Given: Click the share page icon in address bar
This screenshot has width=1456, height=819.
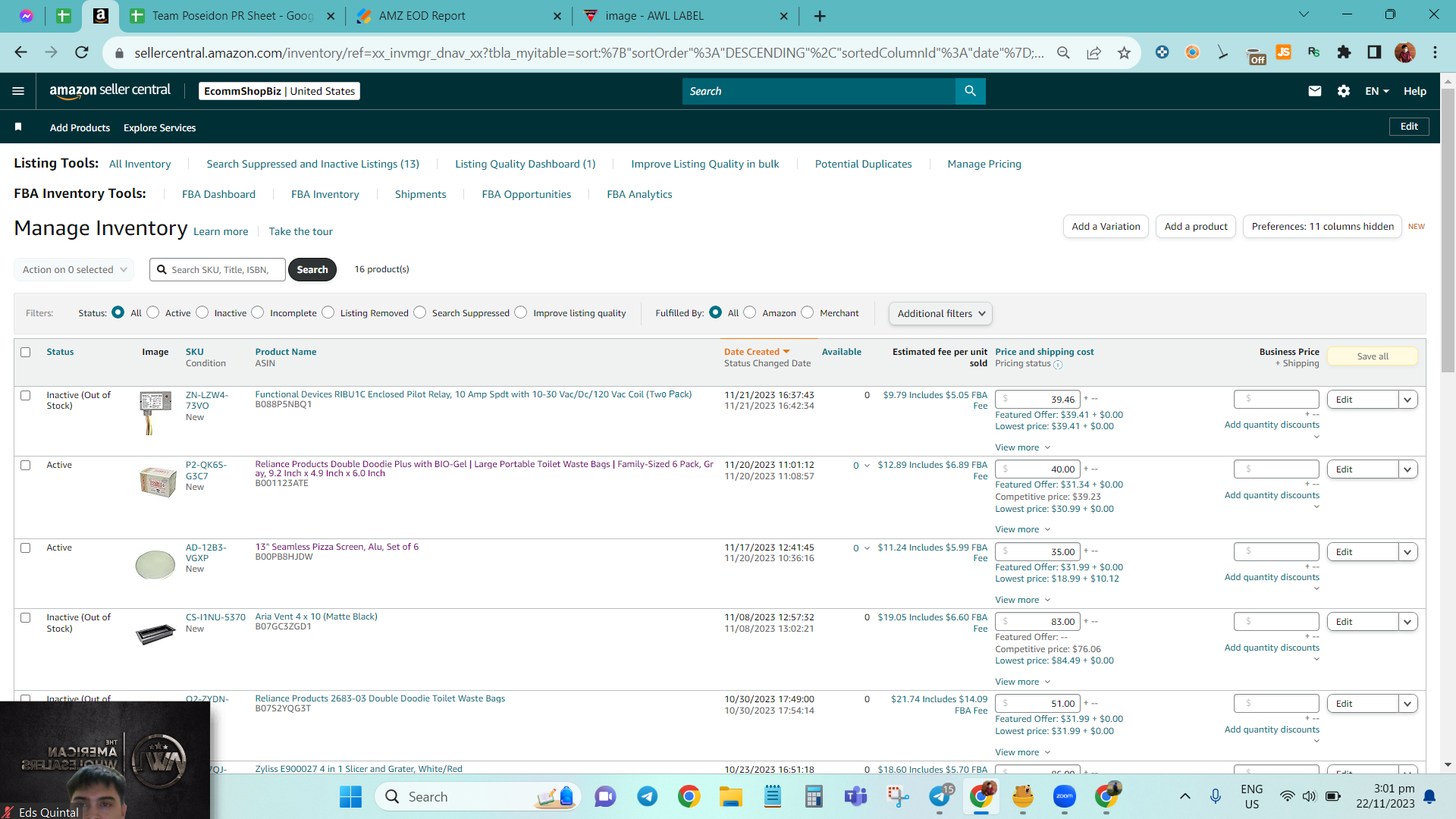Looking at the screenshot, I should (1094, 52).
